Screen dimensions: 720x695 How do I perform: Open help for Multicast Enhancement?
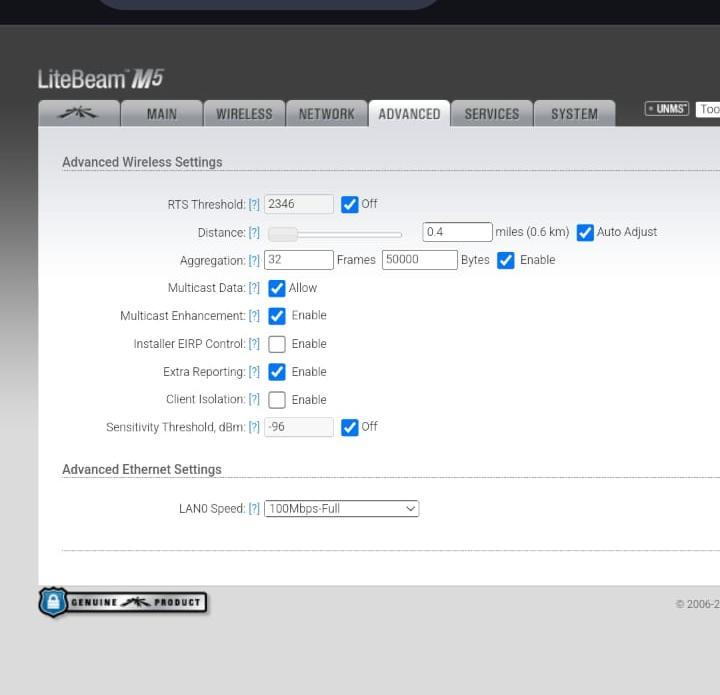[x=254, y=316]
